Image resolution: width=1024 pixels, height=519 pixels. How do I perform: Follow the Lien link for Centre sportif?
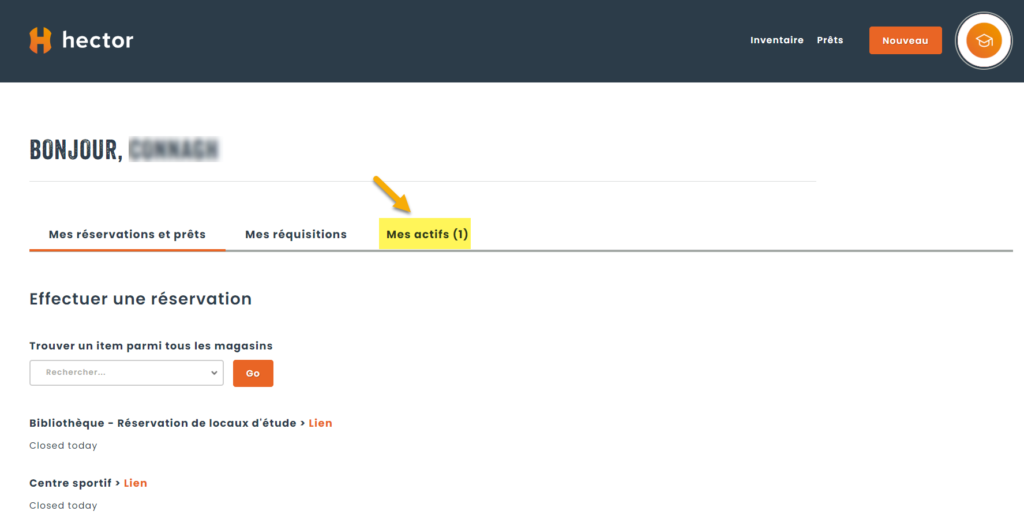(x=135, y=483)
